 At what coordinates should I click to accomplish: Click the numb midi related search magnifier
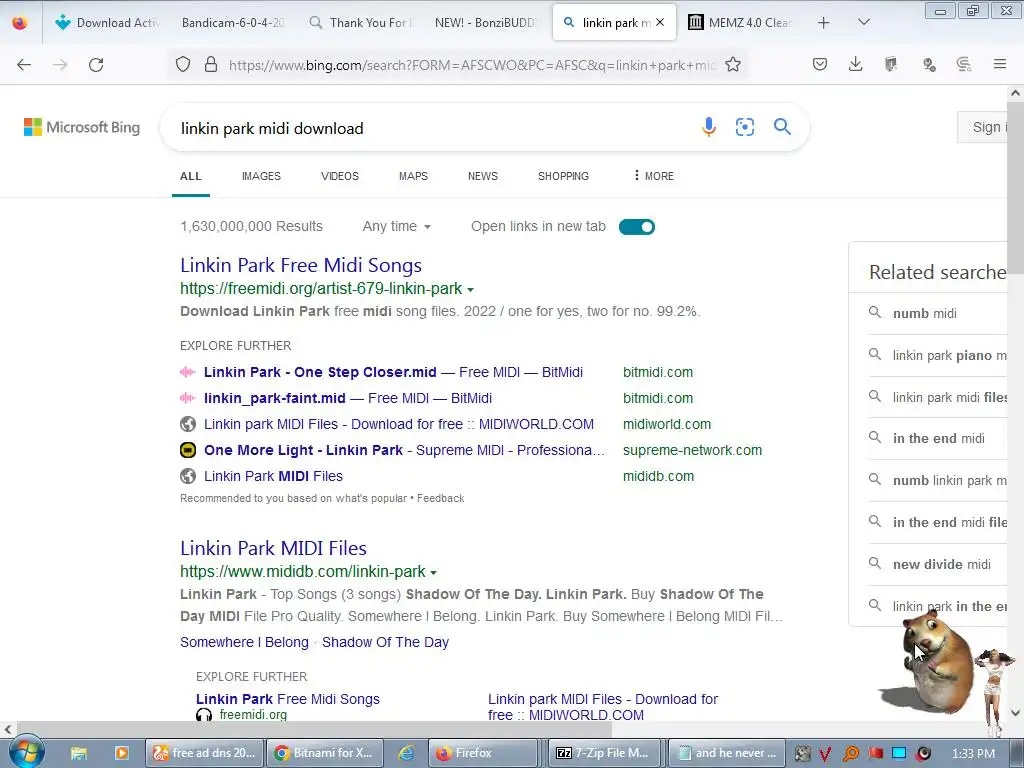pos(875,313)
